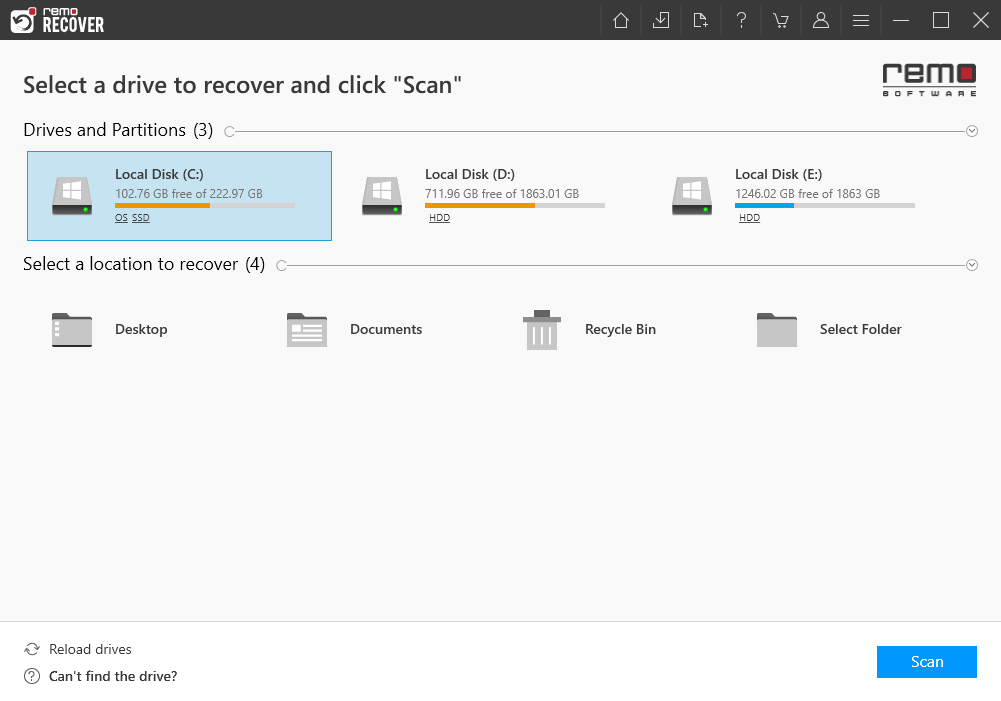Image resolution: width=1001 pixels, height=701 pixels.
Task: Open the hamburger menu
Action: pyautogui.click(x=860, y=20)
